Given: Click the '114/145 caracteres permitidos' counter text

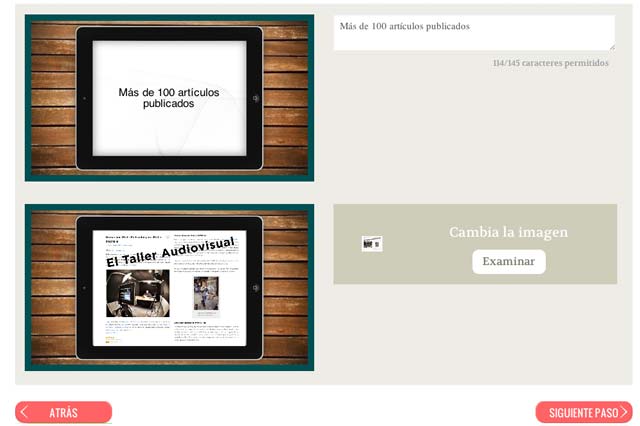Looking at the screenshot, I should pyautogui.click(x=550, y=63).
